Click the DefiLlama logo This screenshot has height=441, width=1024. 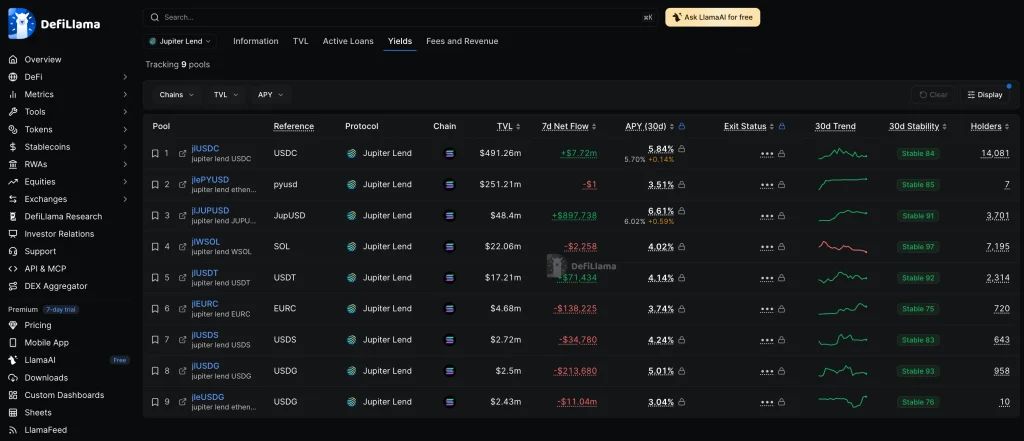pos(54,24)
